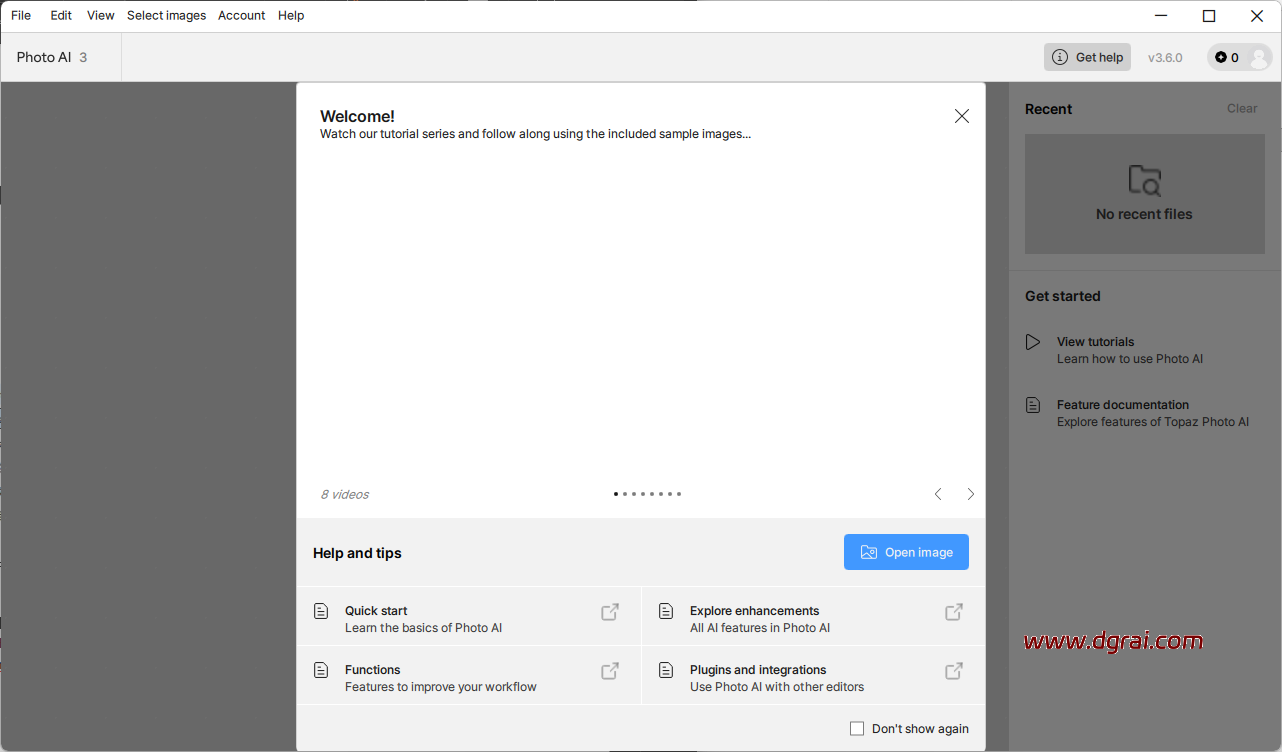Screen dimensions: 1282x752
Task: Minimize the Photo AI window
Action: 1161,16
